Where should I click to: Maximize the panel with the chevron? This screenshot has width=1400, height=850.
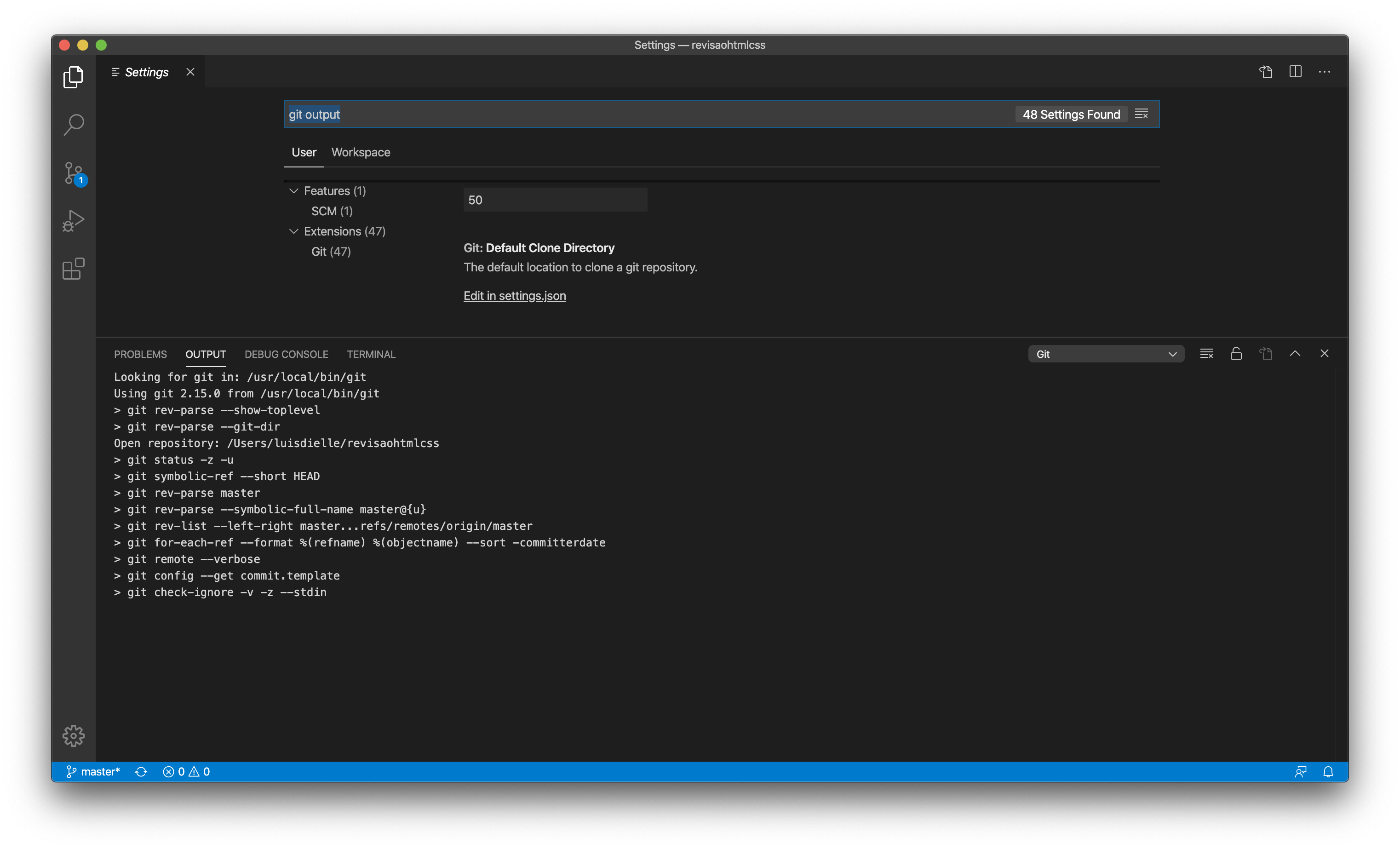(x=1295, y=353)
